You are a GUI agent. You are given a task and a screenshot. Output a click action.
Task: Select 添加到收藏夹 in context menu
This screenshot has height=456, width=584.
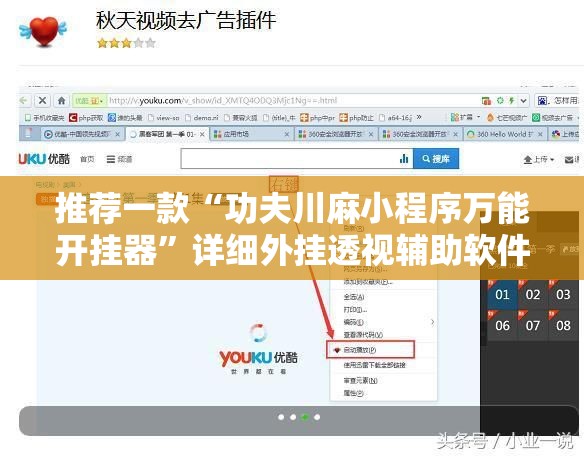[383, 282]
